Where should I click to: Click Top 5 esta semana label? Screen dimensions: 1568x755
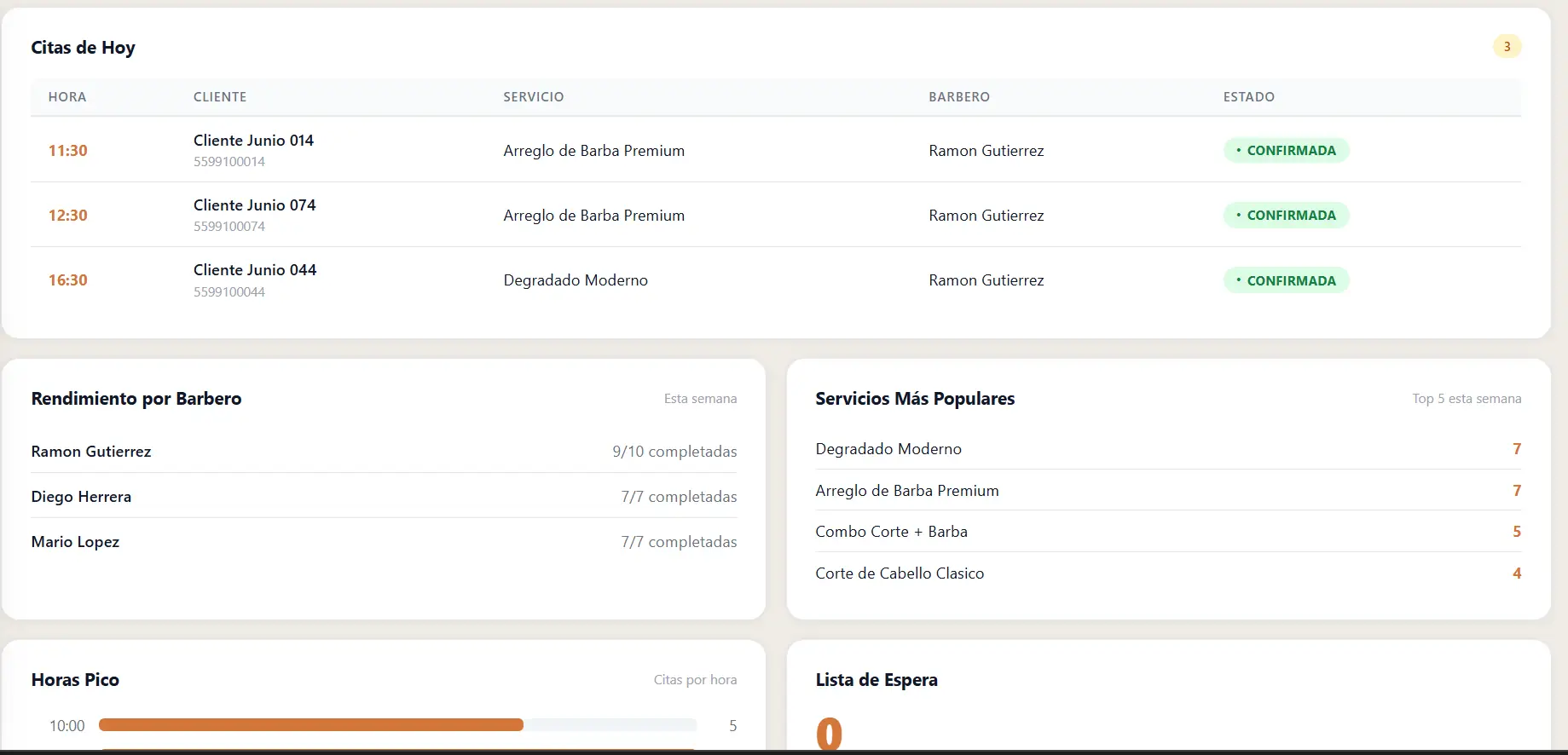[1467, 399]
